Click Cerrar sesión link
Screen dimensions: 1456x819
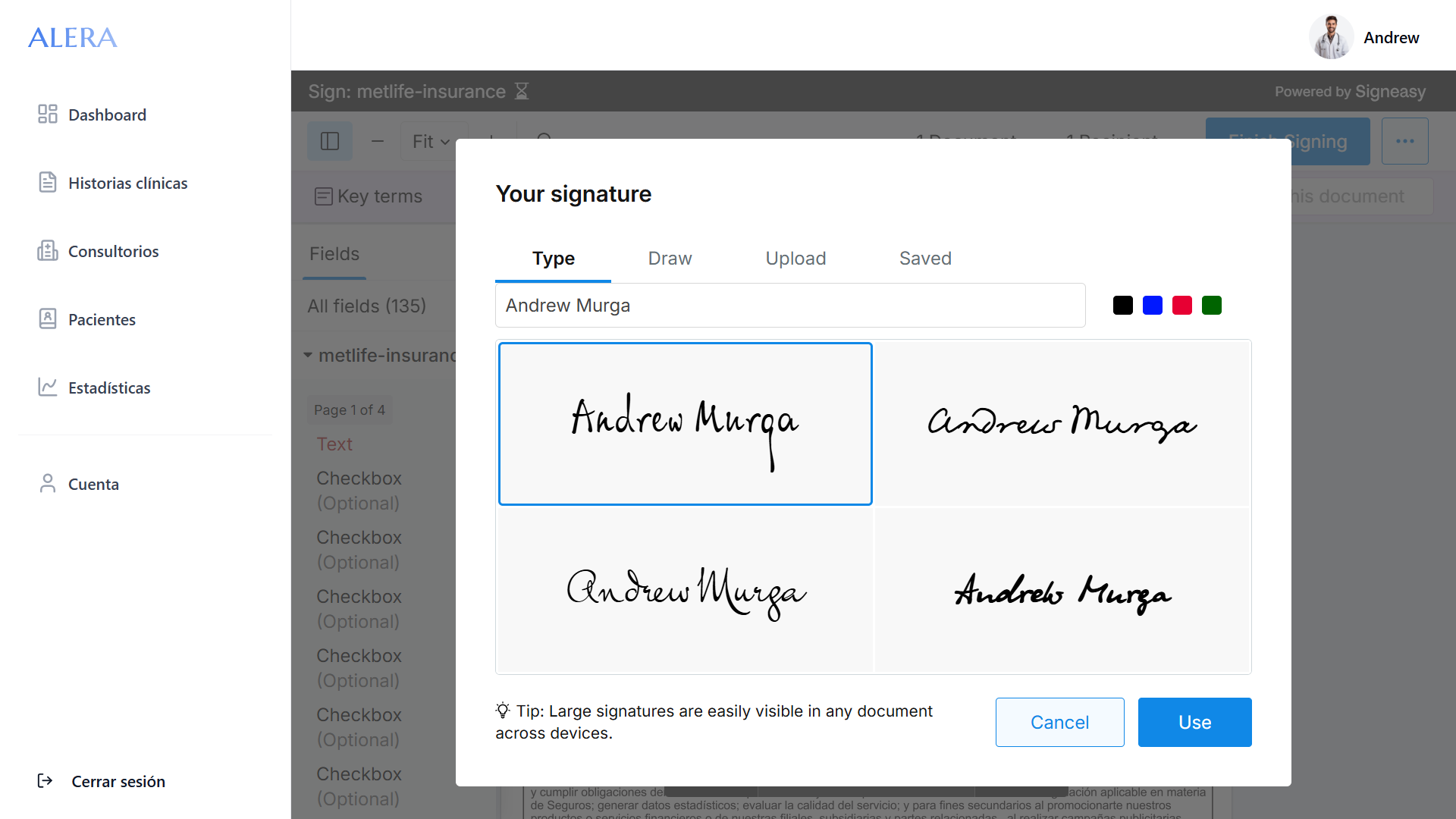tap(118, 781)
